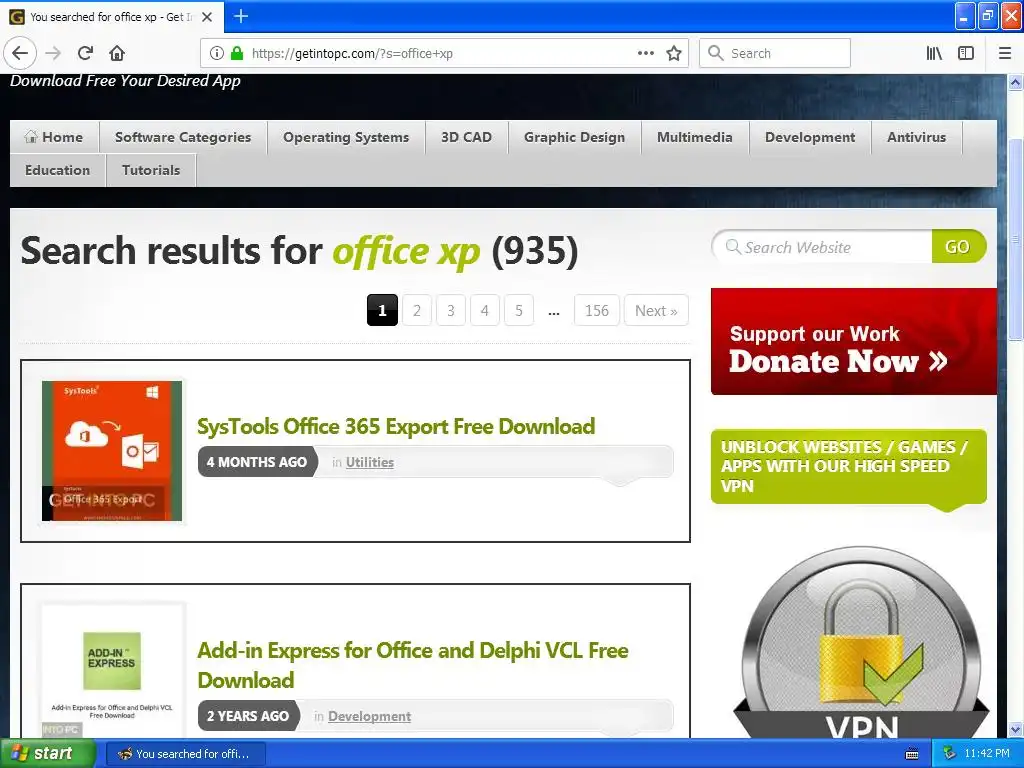
Task: Open Software Categories menu
Action: pyautogui.click(x=183, y=137)
